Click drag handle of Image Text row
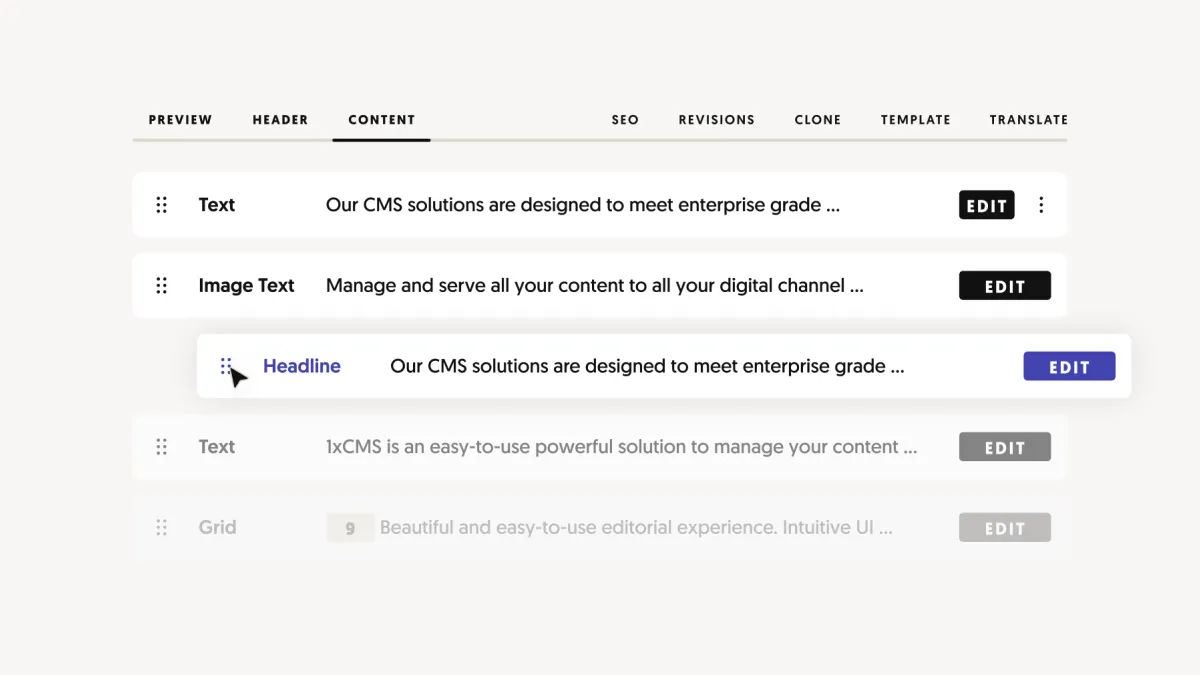Image resolution: width=1200 pixels, height=675 pixels. (162, 286)
